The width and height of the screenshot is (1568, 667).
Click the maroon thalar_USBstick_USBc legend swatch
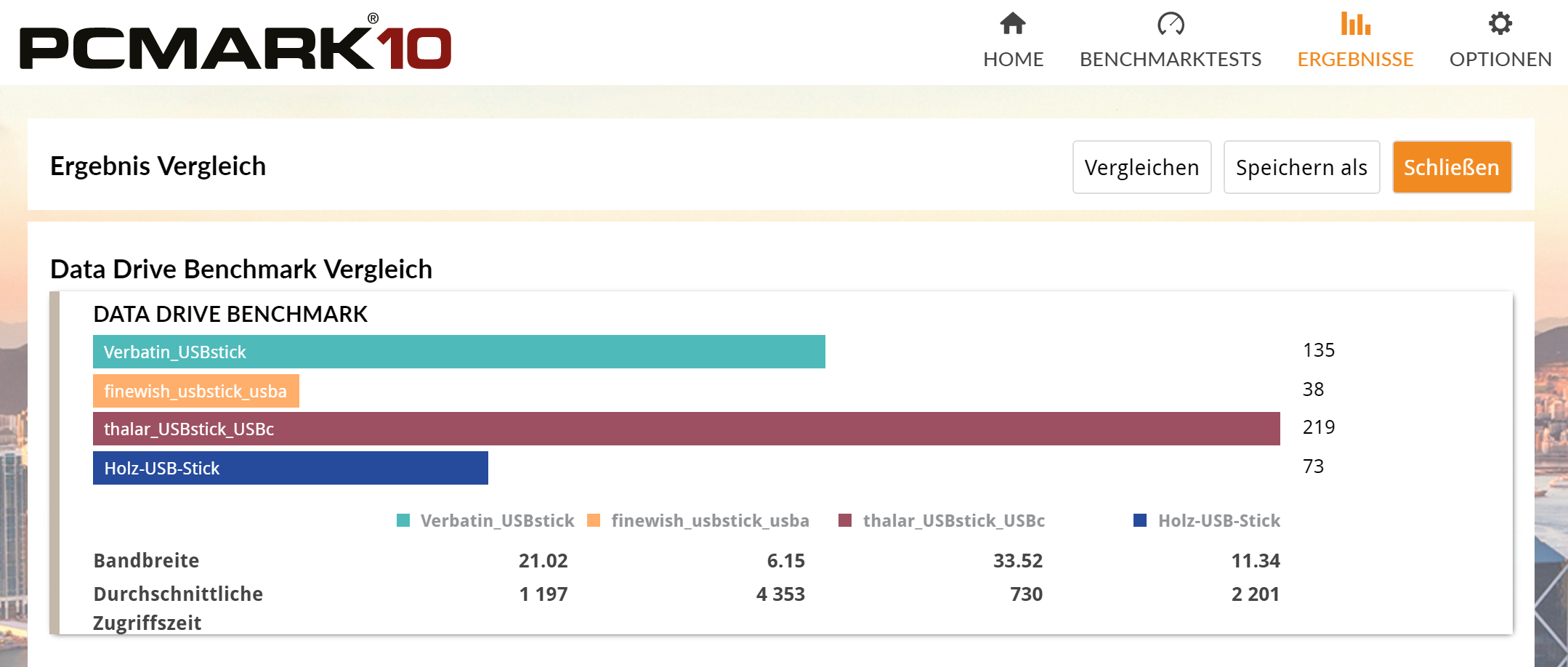[844, 520]
